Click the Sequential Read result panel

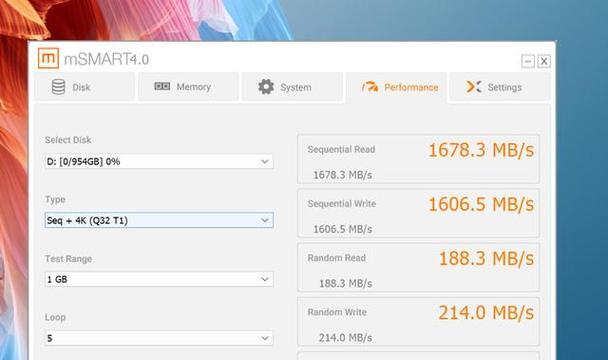(418, 159)
